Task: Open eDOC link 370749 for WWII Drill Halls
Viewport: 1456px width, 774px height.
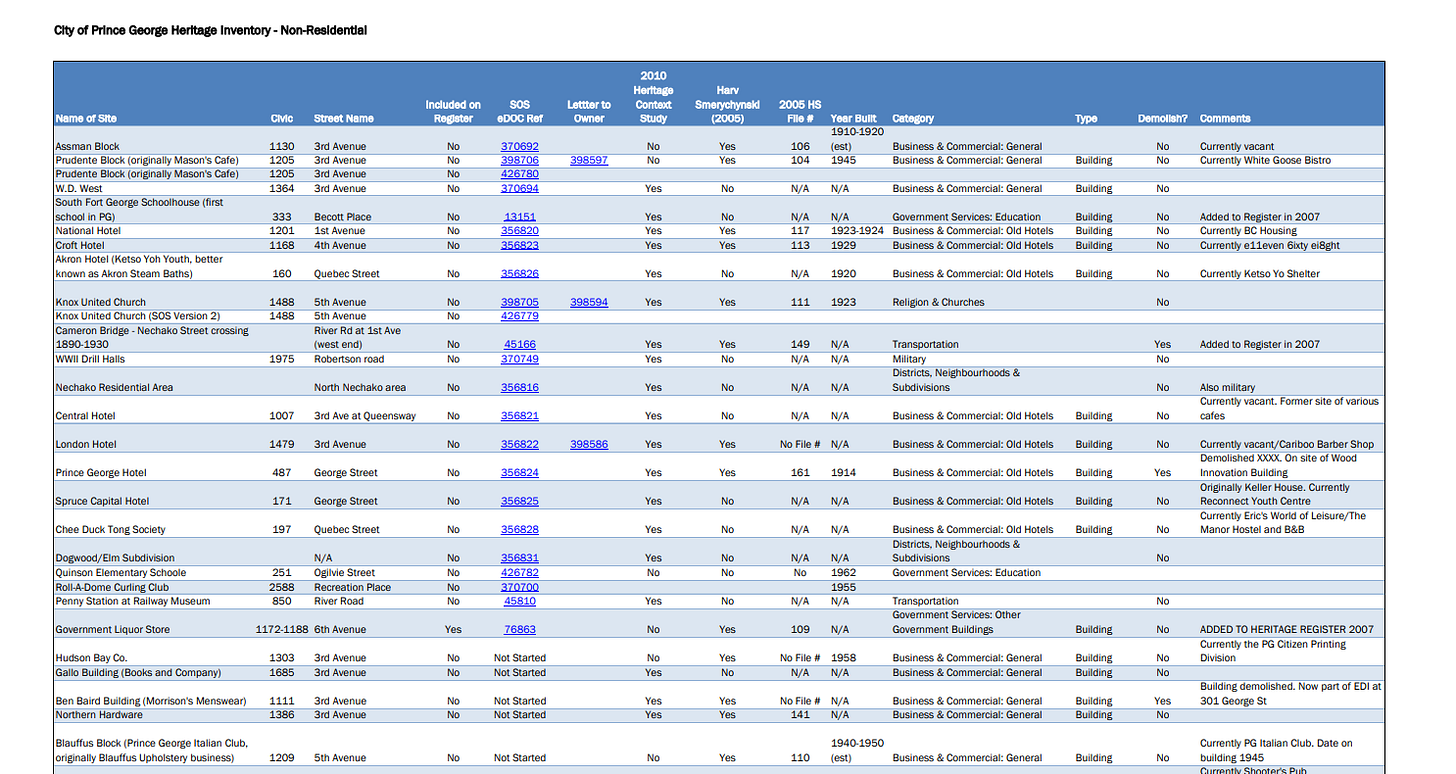Action: pyautogui.click(x=520, y=359)
